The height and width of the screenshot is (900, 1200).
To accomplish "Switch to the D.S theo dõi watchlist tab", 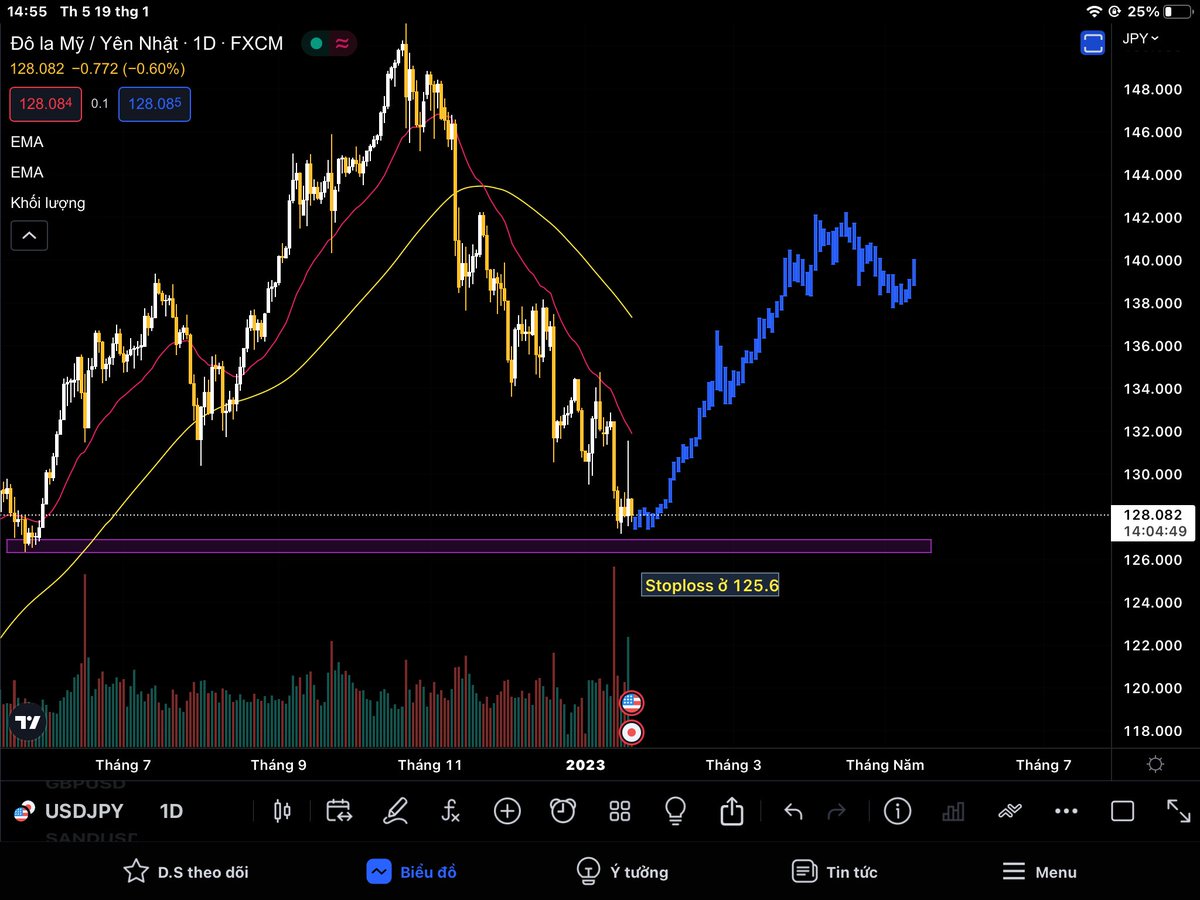I will click(186, 872).
